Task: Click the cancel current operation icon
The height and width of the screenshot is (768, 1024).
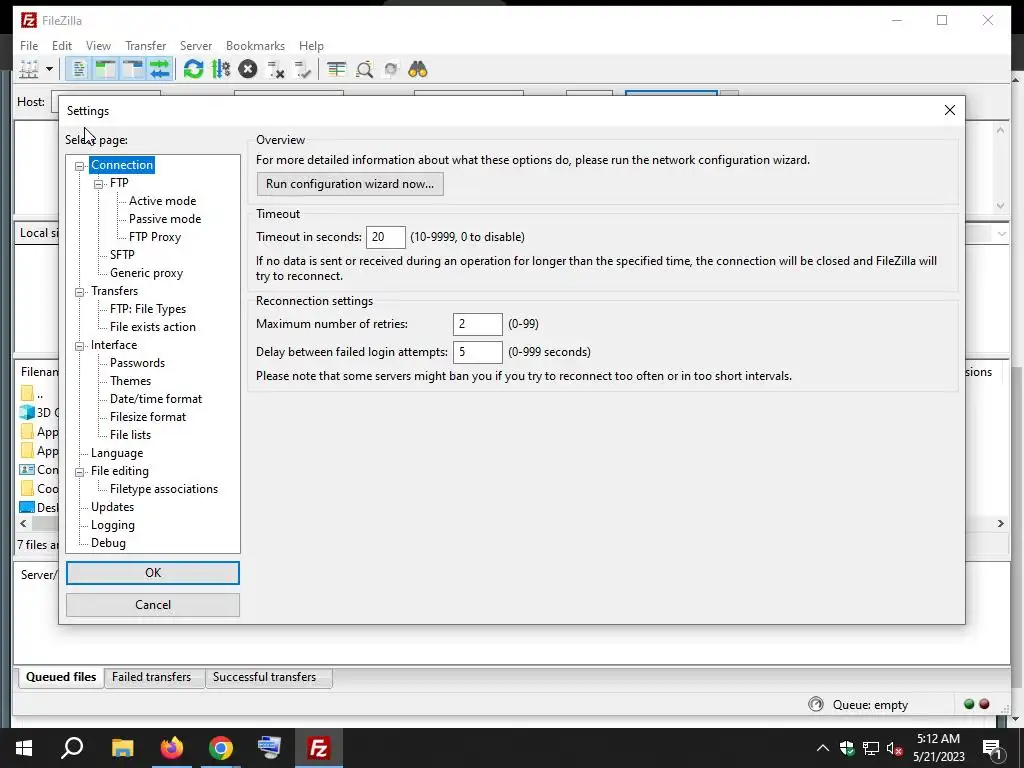Action: [248, 69]
